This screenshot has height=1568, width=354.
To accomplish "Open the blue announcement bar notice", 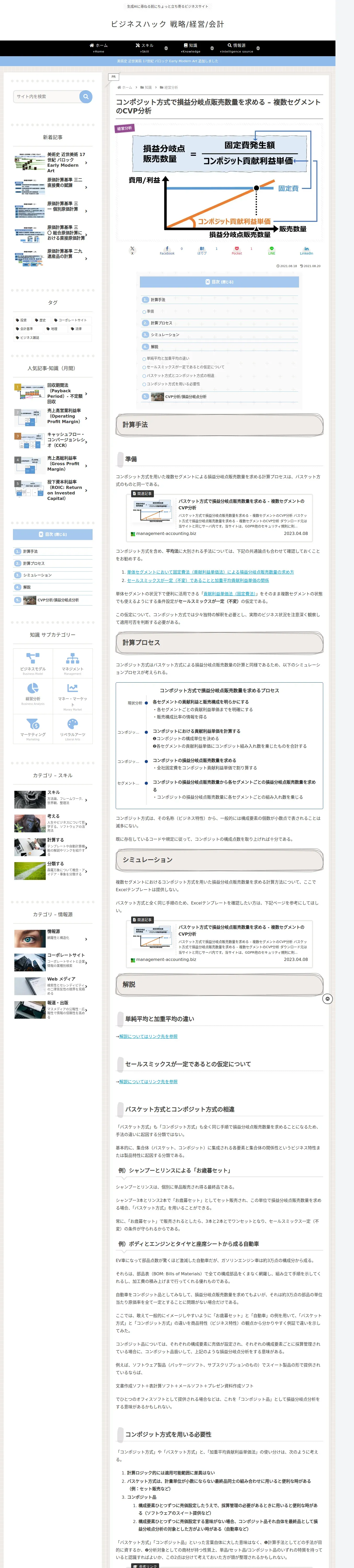I will (x=167, y=61).
